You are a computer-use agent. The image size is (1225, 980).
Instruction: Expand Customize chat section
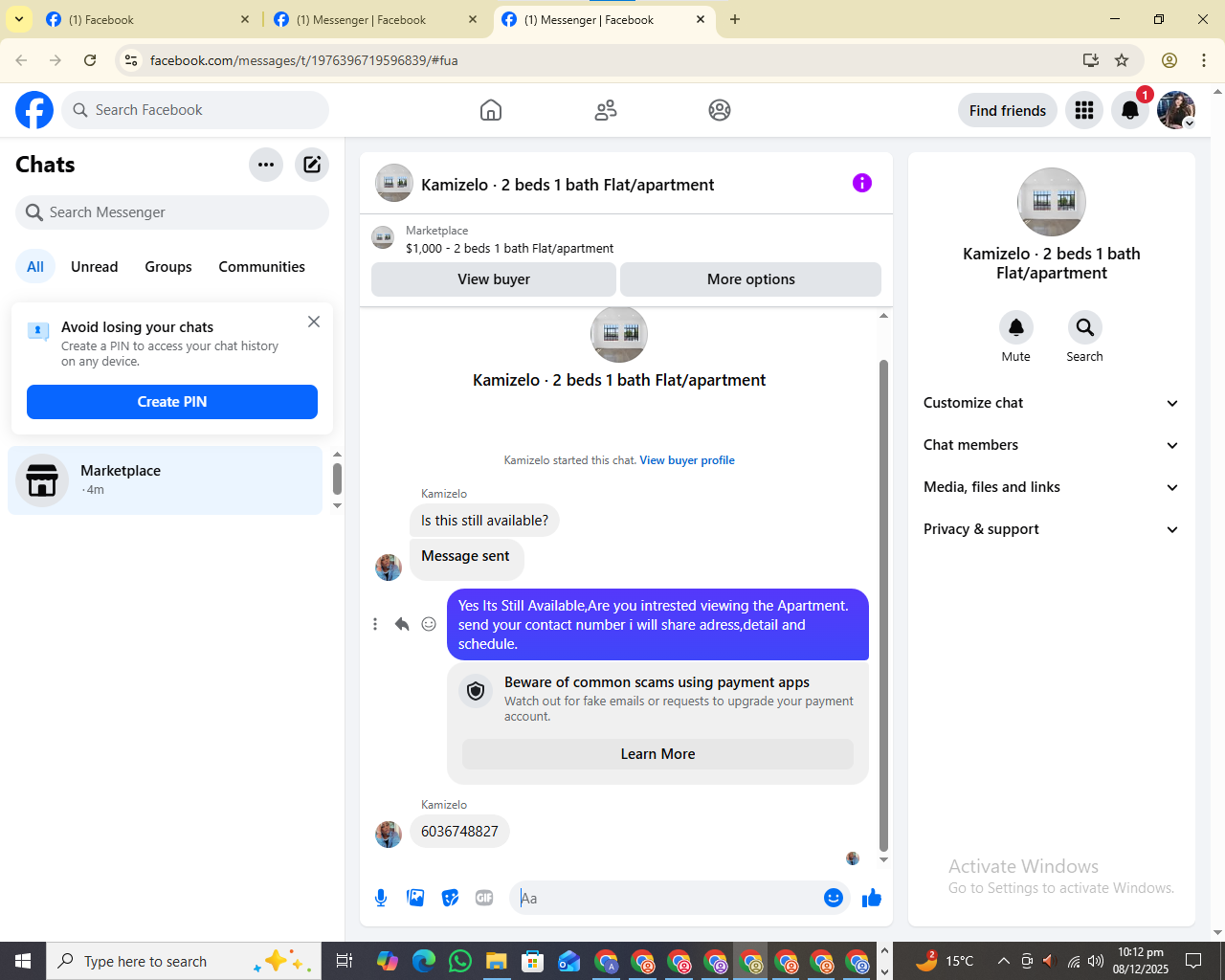click(x=1051, y=403)
